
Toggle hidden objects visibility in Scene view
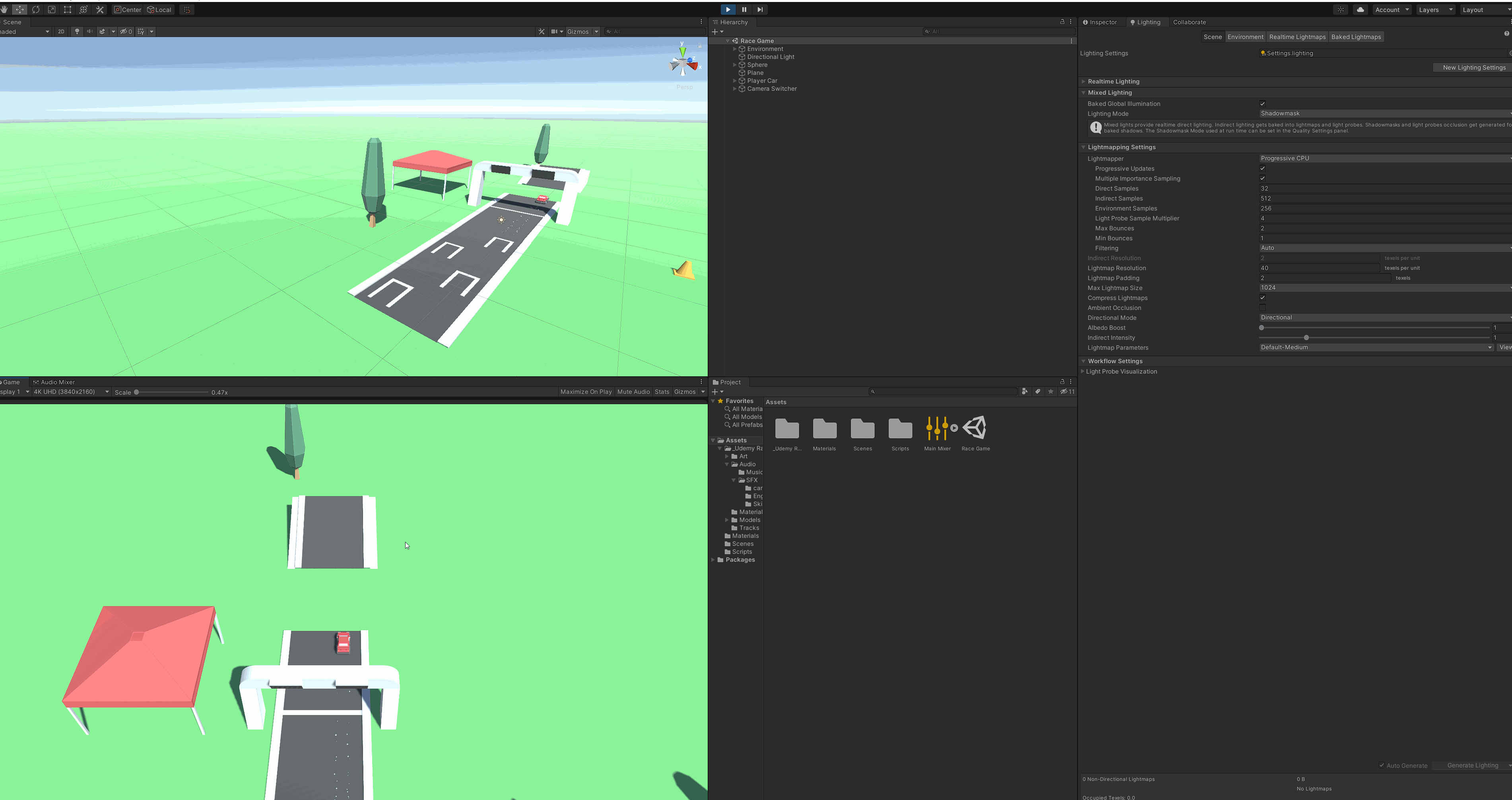coord(126,32)
